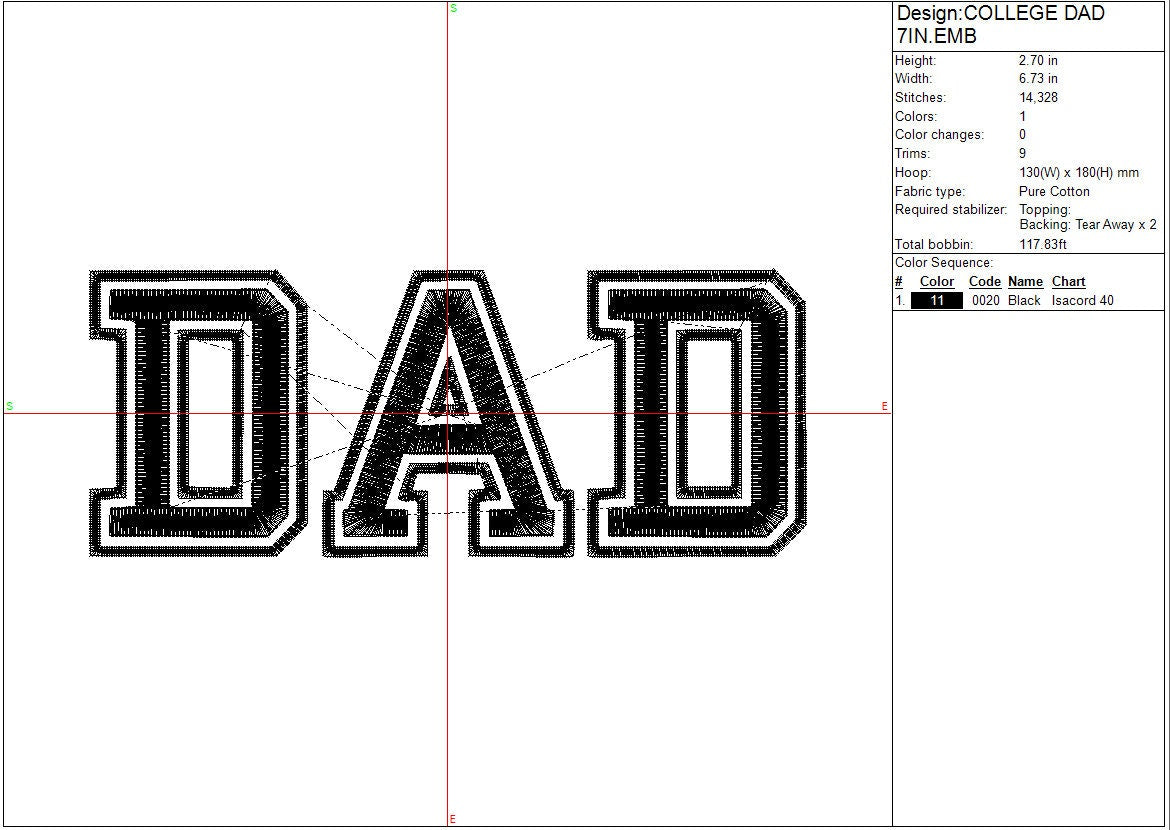The height and width of the screenshot is (830, 1170).
Task: Click the Backing: Tear Away x 2 text
Action: click(x=1087, y=225)
